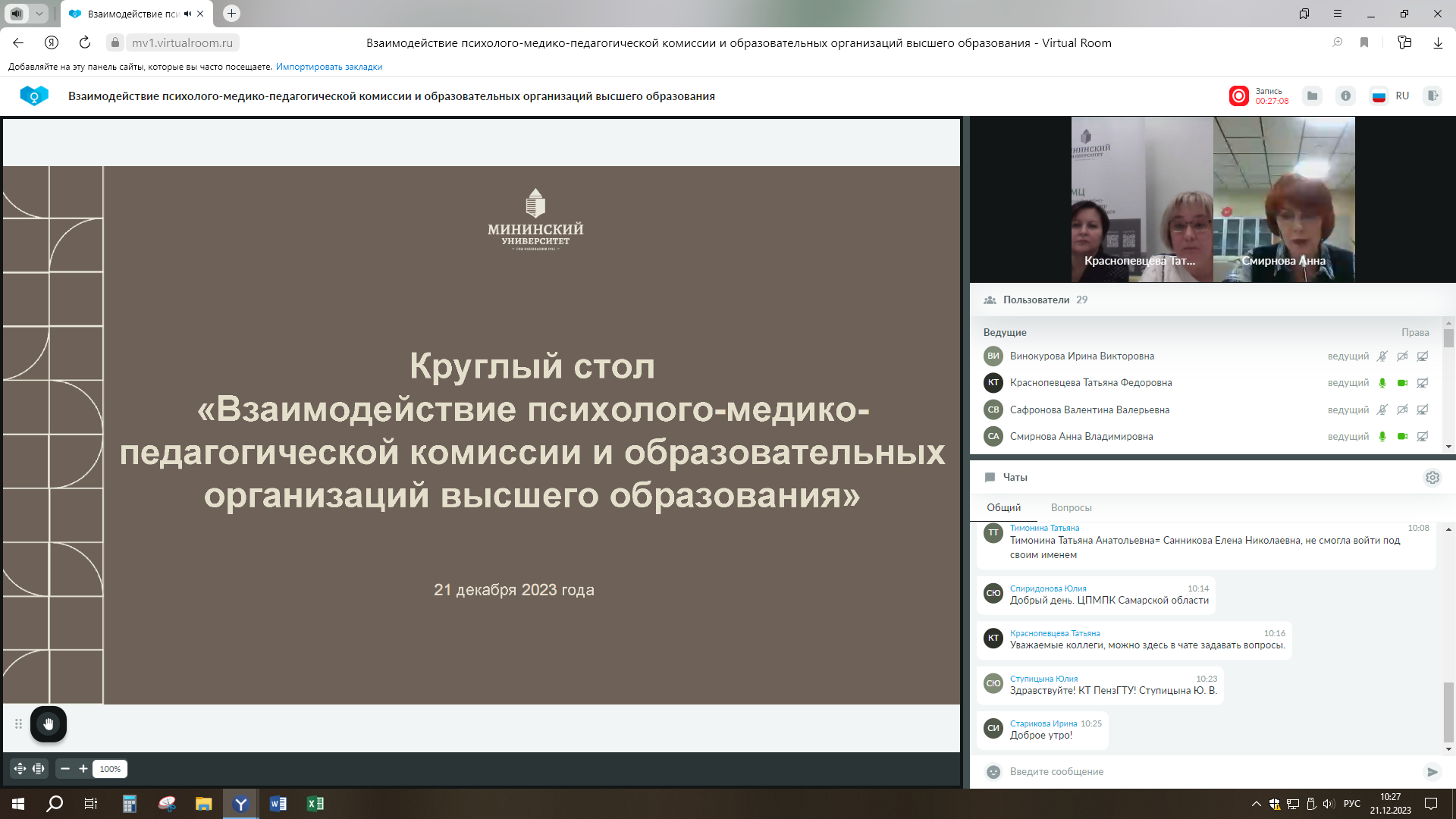
Task: Select the Общий chat tab
Action: point(1003,508)
